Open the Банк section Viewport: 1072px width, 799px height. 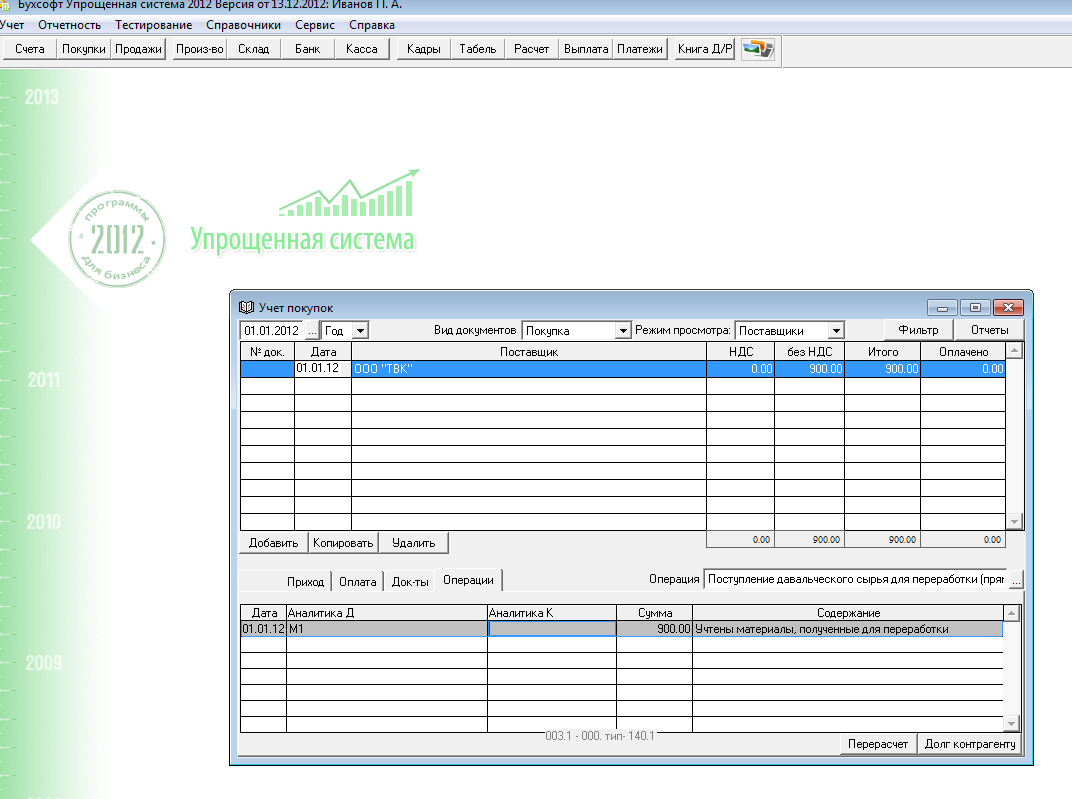coord(308,49)
